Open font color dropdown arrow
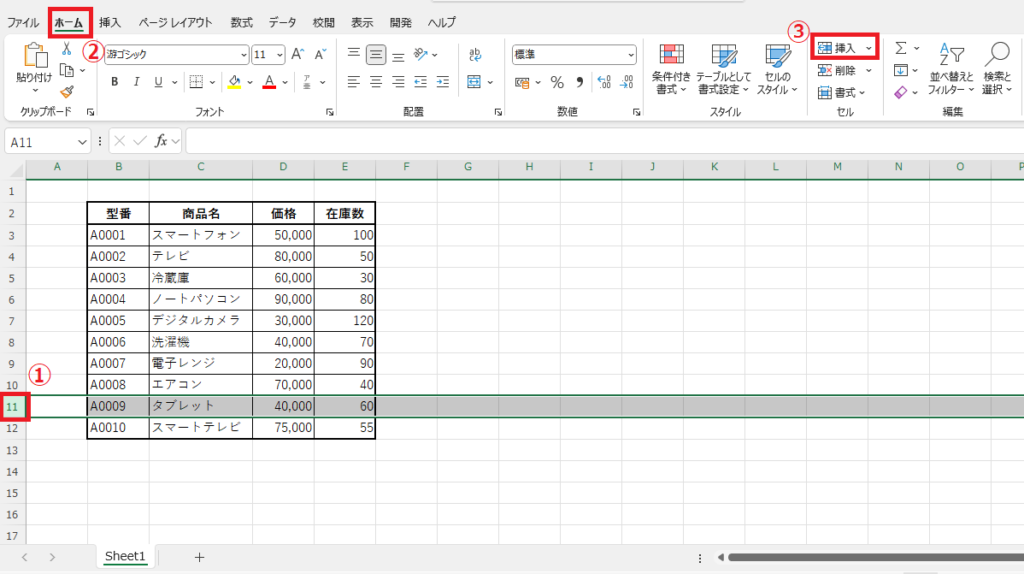The width and height of the screenshot is (1024, 574). coord(285,83)
